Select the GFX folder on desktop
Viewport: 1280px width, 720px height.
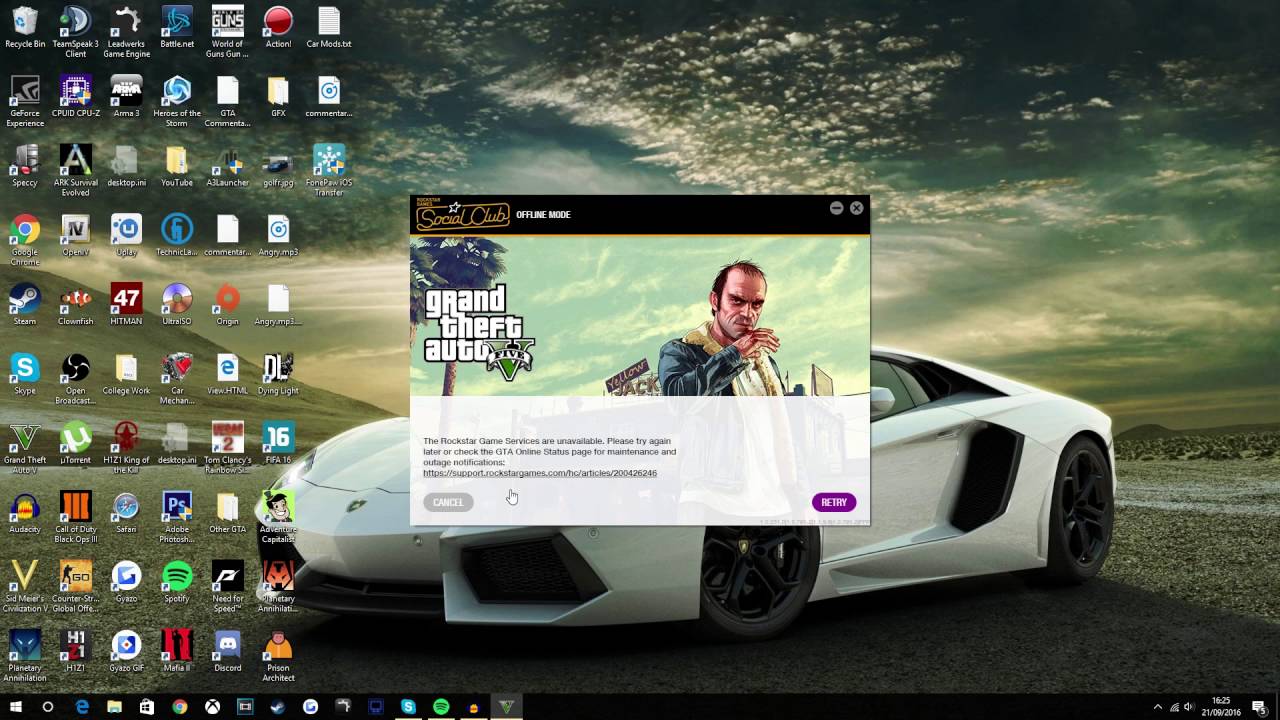[x=278, y=97]
